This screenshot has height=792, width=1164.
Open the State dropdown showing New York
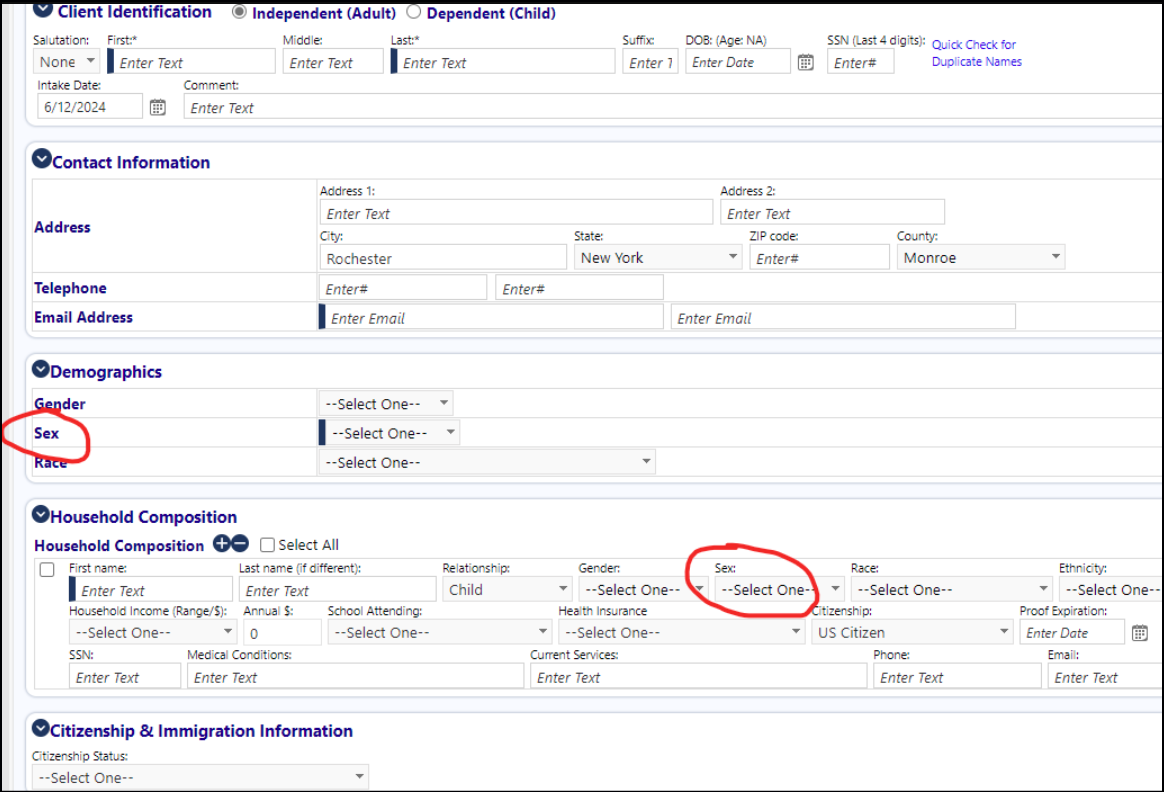[658, 258]
